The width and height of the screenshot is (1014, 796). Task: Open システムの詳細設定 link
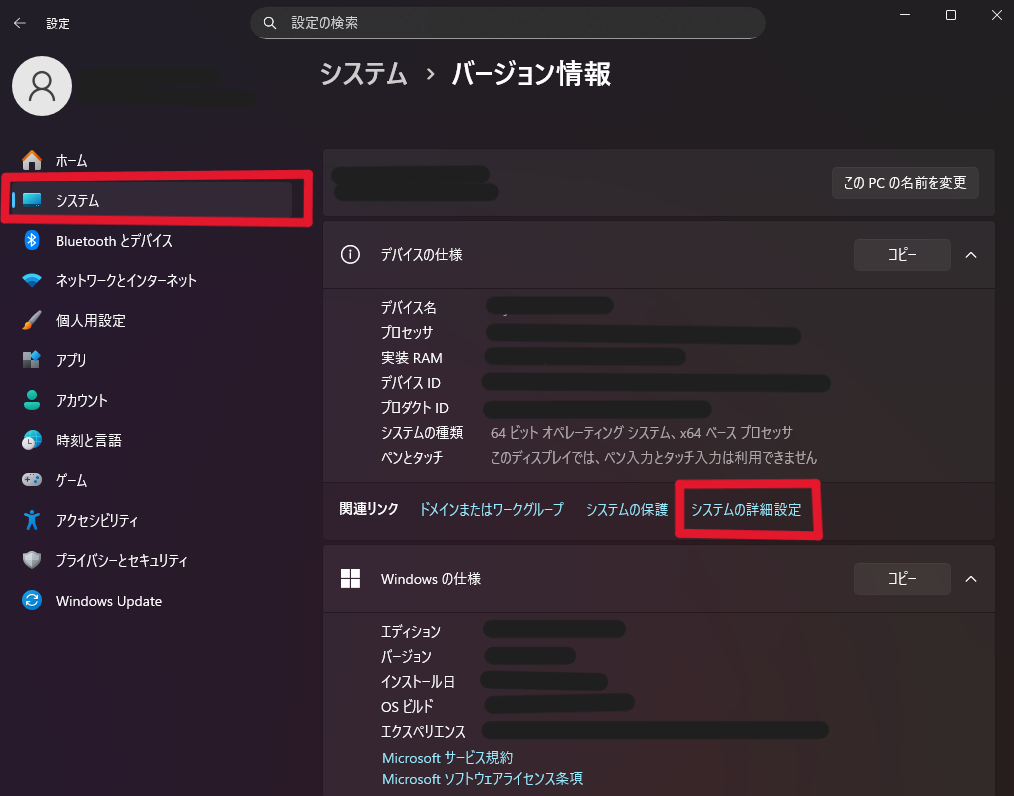point(747,508)
